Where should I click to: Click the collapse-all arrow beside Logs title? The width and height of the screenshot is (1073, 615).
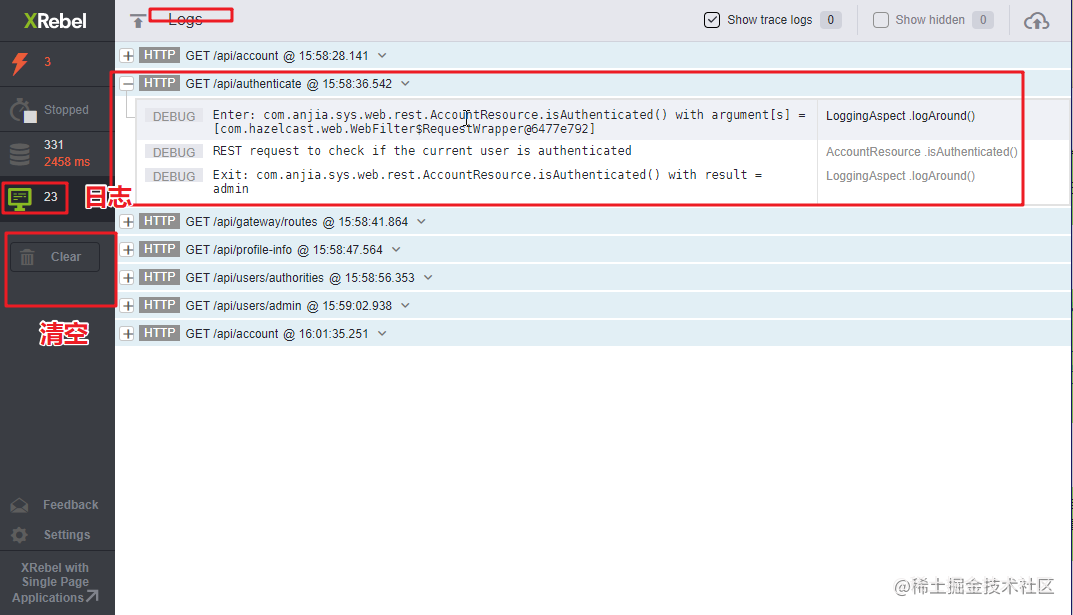138,21
